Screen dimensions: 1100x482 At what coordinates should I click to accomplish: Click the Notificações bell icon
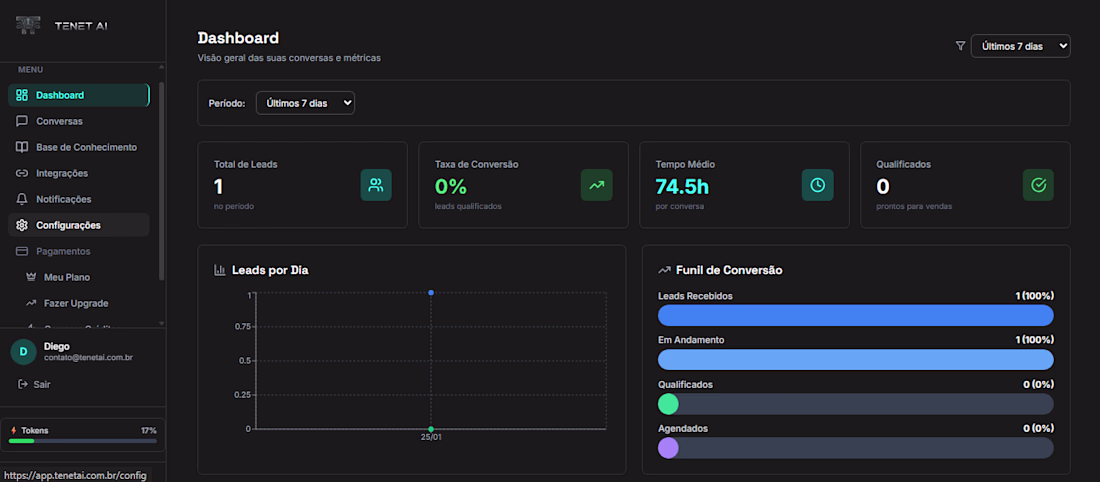pyautogui.click(x=22, y=199)
